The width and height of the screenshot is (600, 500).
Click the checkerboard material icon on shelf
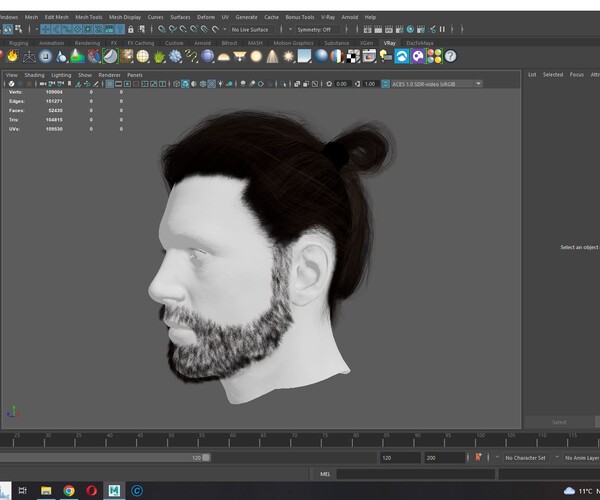pos(353,56)
